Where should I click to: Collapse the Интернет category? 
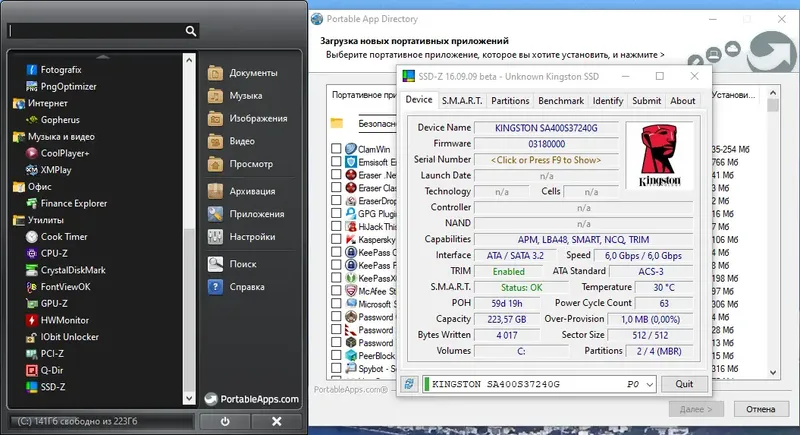click(x=40, y=103)
